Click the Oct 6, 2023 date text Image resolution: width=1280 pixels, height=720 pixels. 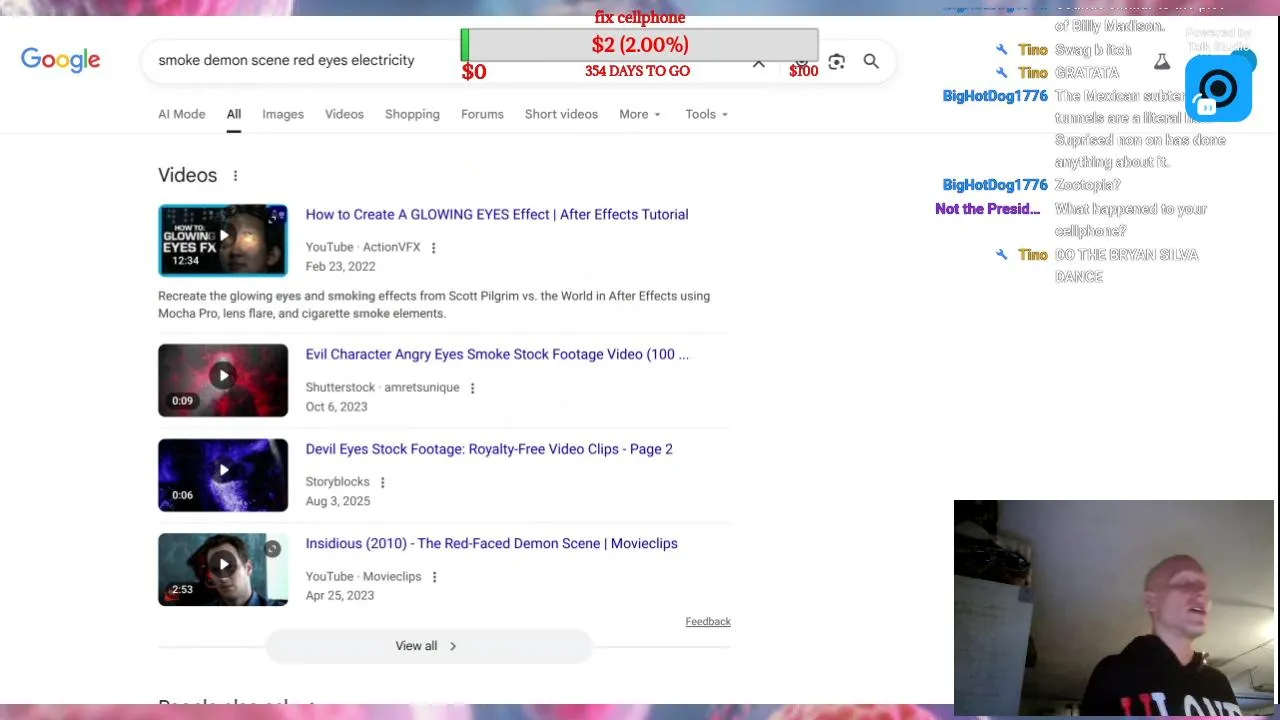click(x=336, y=407)
